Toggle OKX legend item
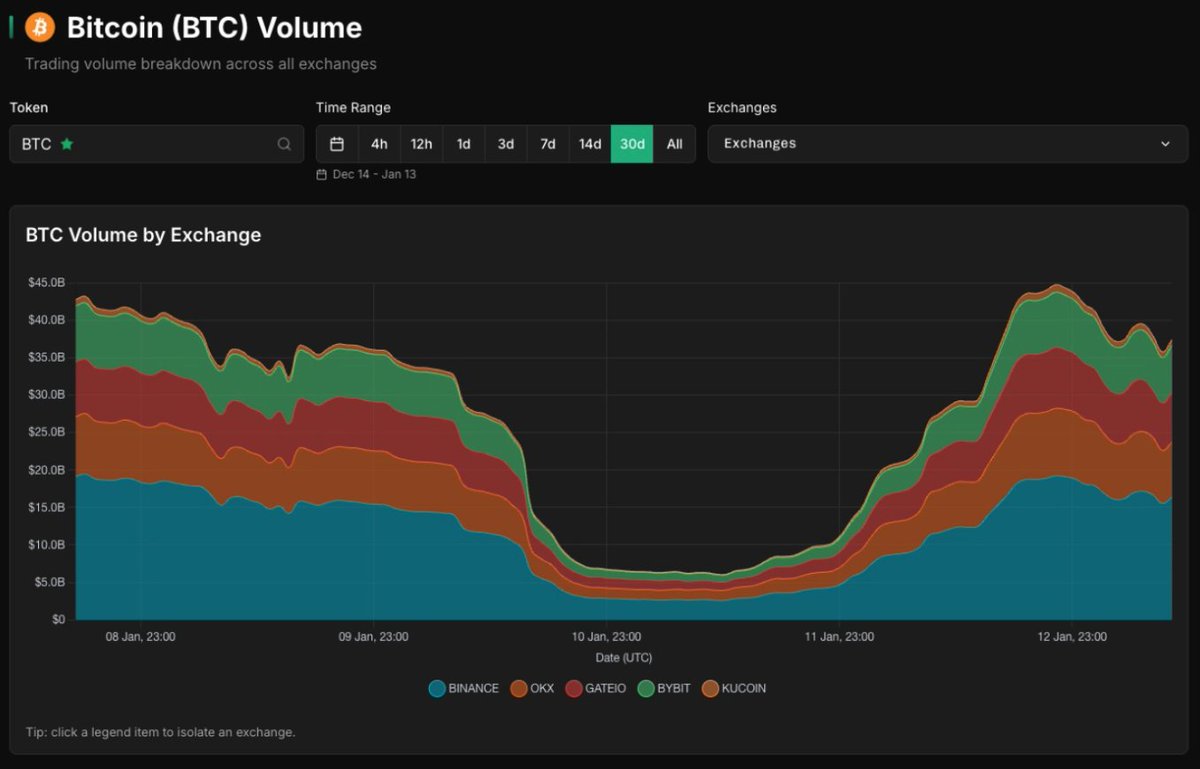Screen dimensions: 1200x769 532,688
